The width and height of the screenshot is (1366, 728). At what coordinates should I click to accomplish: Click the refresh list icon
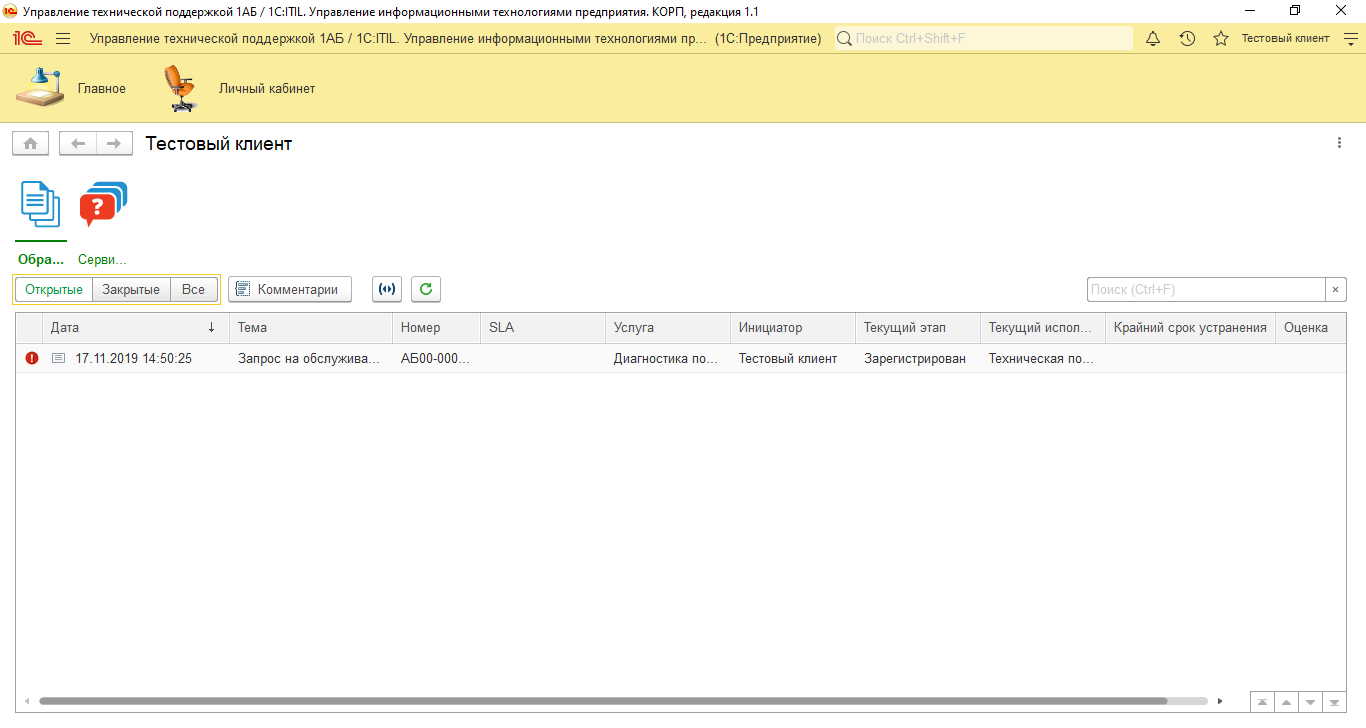[x=426, y=289]
